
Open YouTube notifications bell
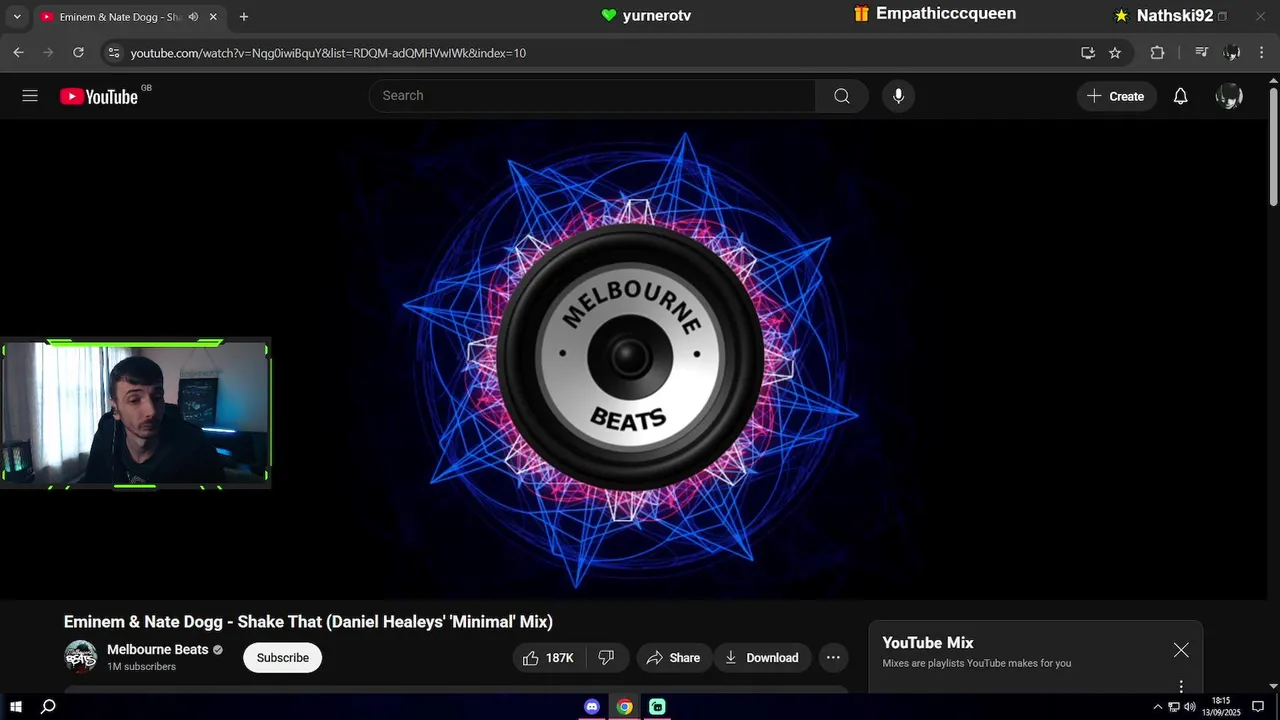pyautogui.click(x=1181, y=96)
